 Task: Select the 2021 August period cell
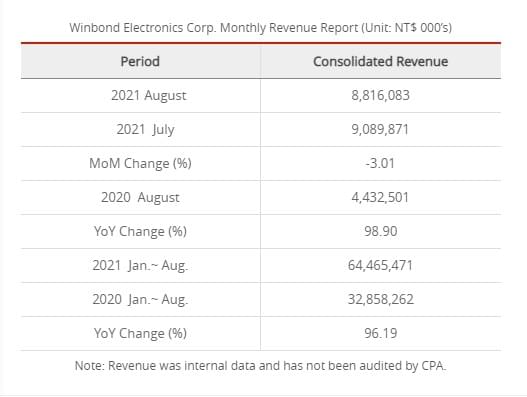(149, 96)
